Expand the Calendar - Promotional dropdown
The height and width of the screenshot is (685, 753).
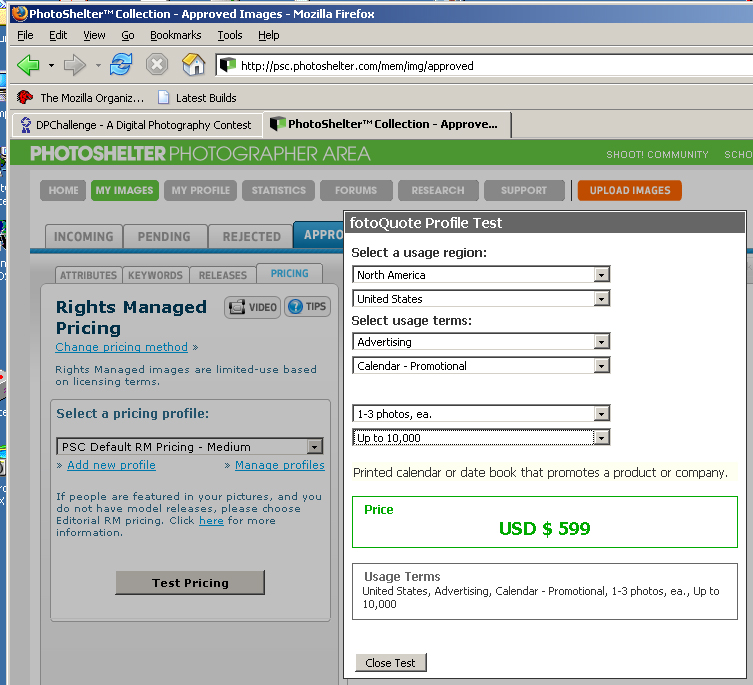click(x=481, y=366)
